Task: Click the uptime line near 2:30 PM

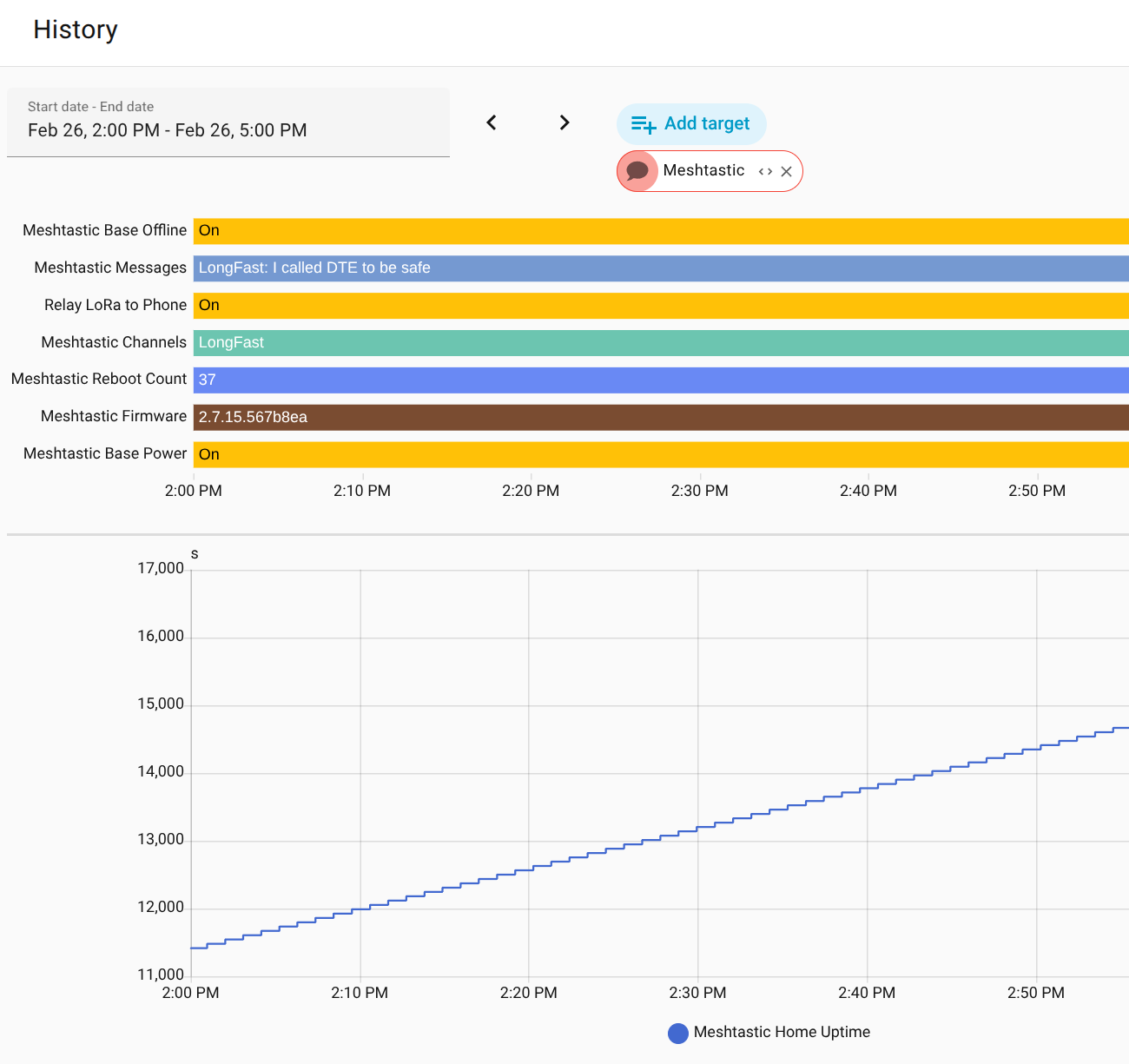Action: pos(698,827)
